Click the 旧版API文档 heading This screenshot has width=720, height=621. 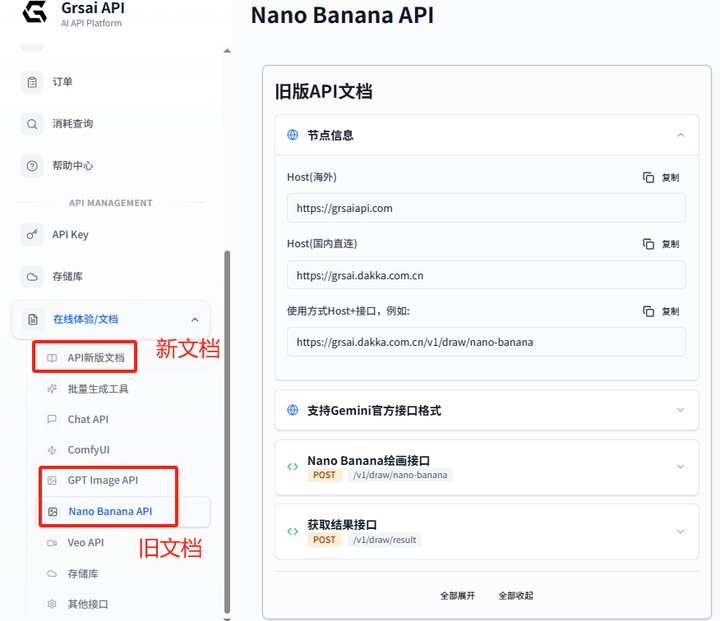click(x=323, y=91)
